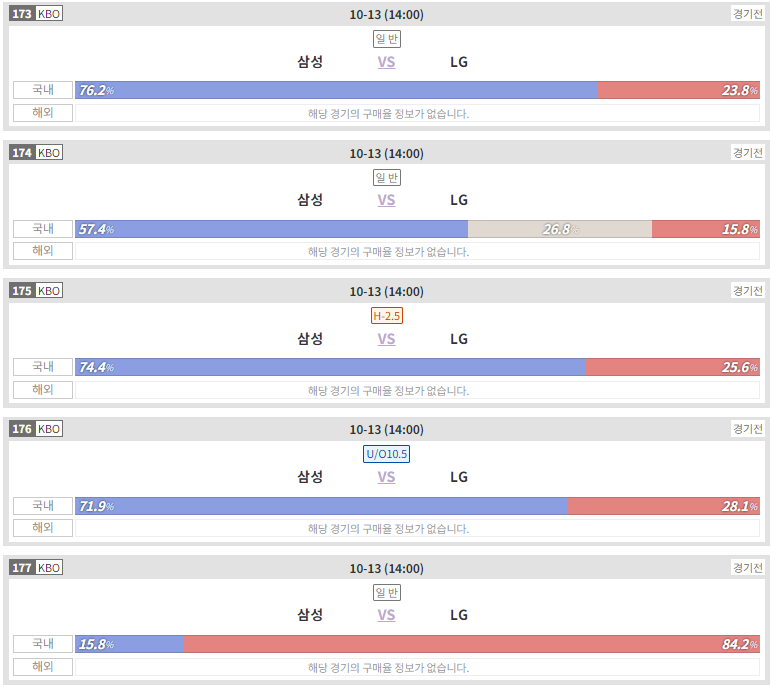Click the 일반 badge in match 173
The height and width of the screenshot is (685, 771).
(x=387, y=39)
